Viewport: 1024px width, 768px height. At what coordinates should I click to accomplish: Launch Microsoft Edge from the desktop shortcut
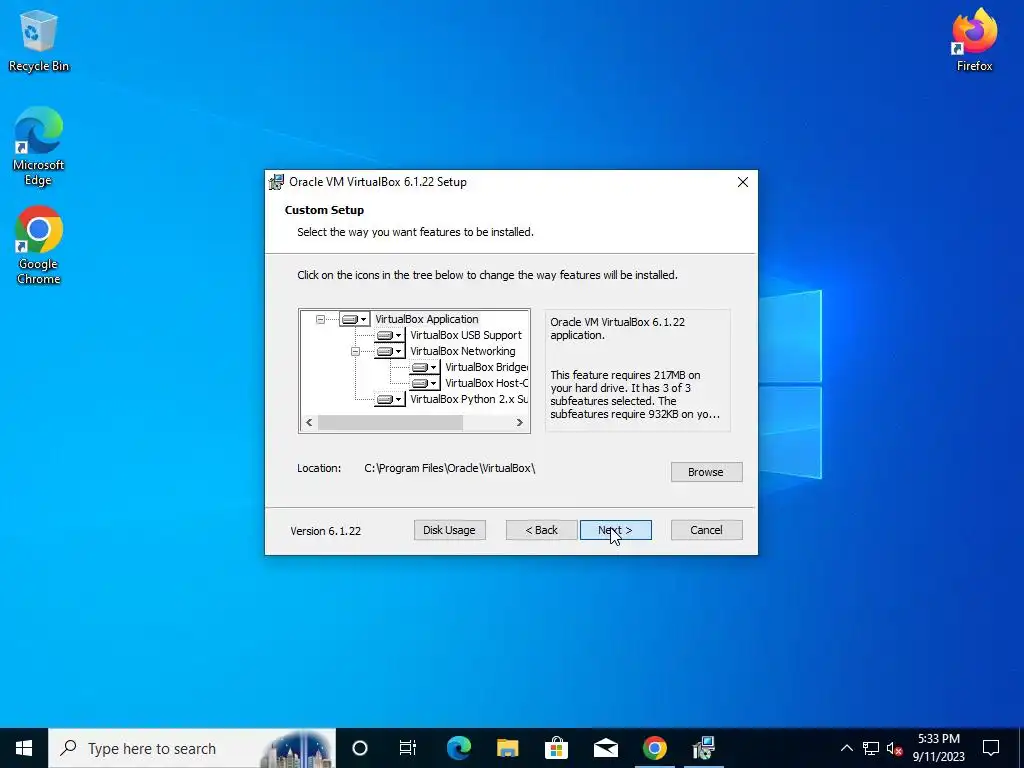(x=39, y=147)
